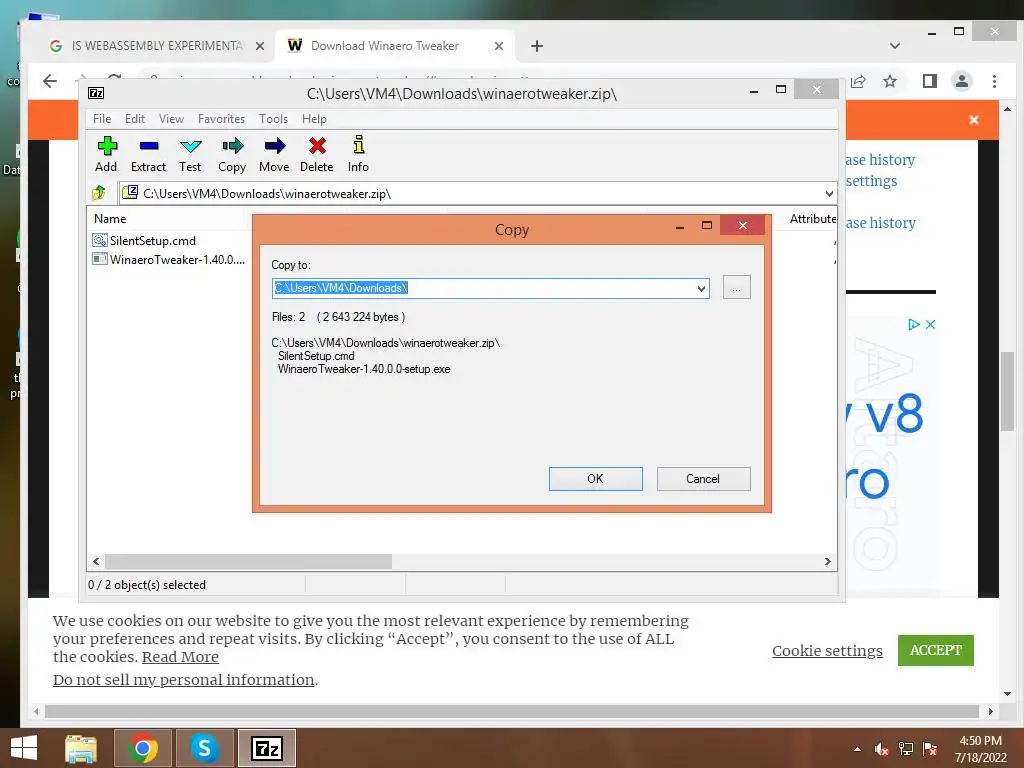
Task: Open the Chrome profile avatar
Action: tap(962, 81)
